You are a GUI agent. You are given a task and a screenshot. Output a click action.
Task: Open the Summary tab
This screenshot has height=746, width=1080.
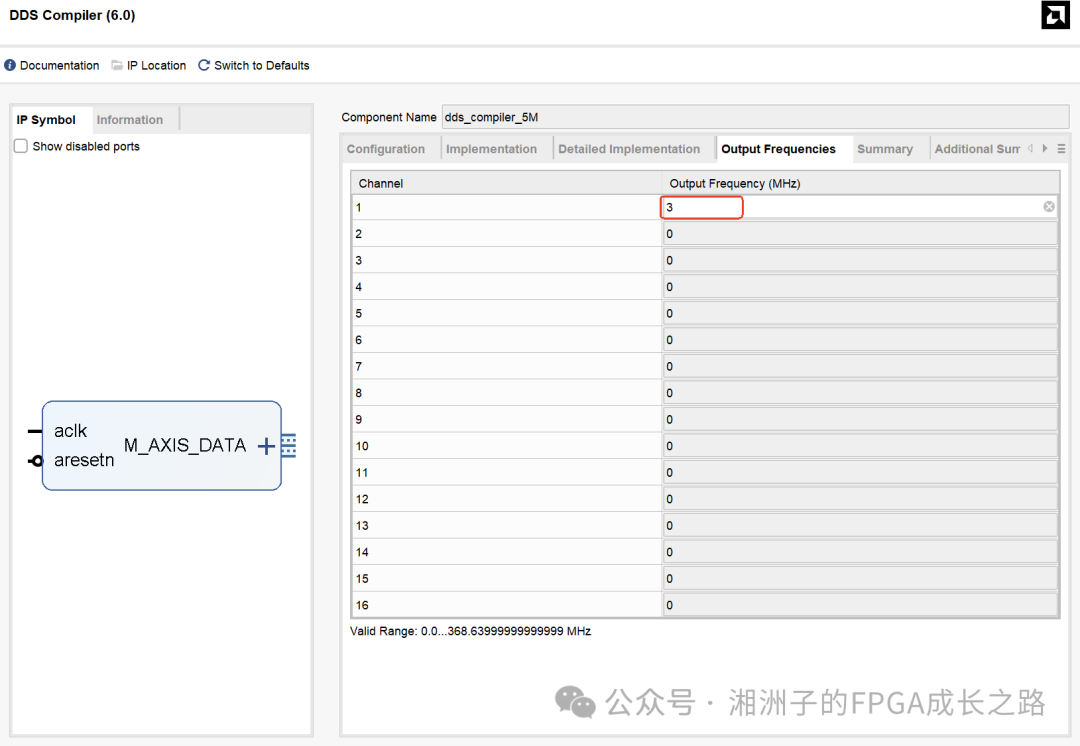[x=885, y=149]
